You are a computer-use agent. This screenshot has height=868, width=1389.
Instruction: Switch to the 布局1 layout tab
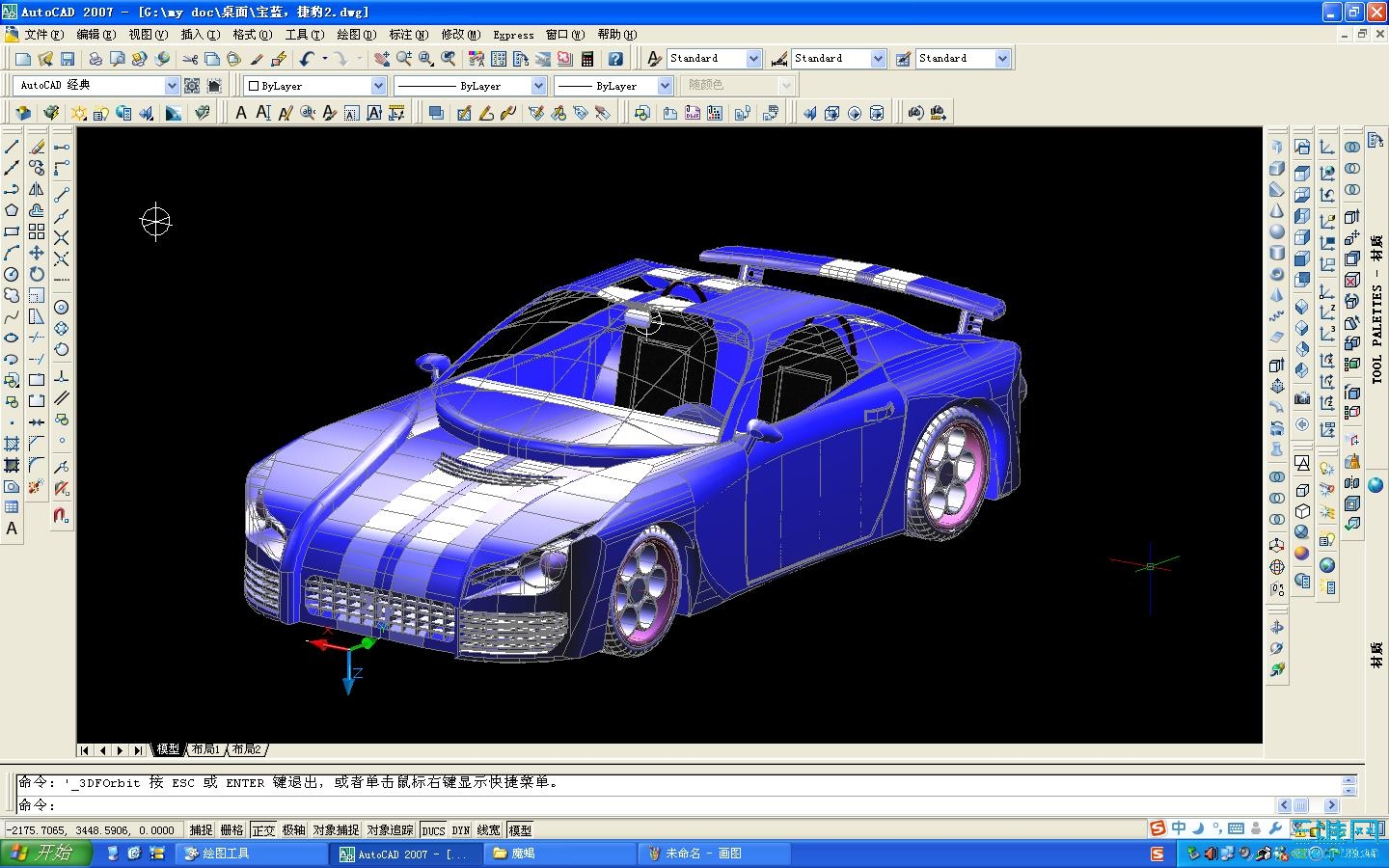[x=205, y=749]
